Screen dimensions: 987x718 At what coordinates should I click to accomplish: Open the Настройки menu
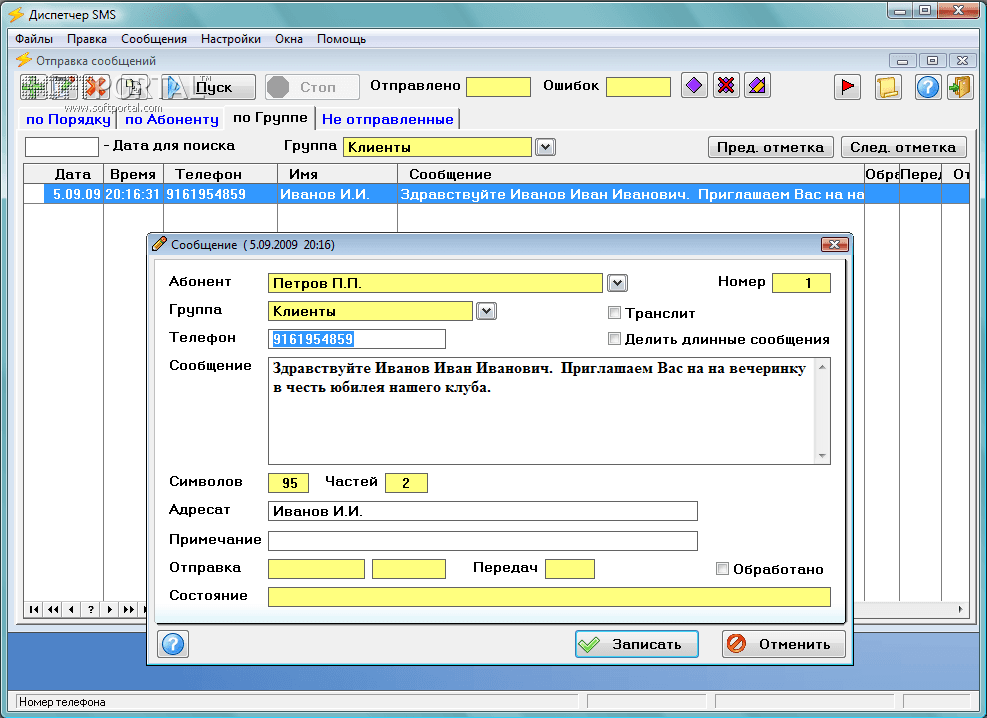pyautogui.click(x=231, y=39)
